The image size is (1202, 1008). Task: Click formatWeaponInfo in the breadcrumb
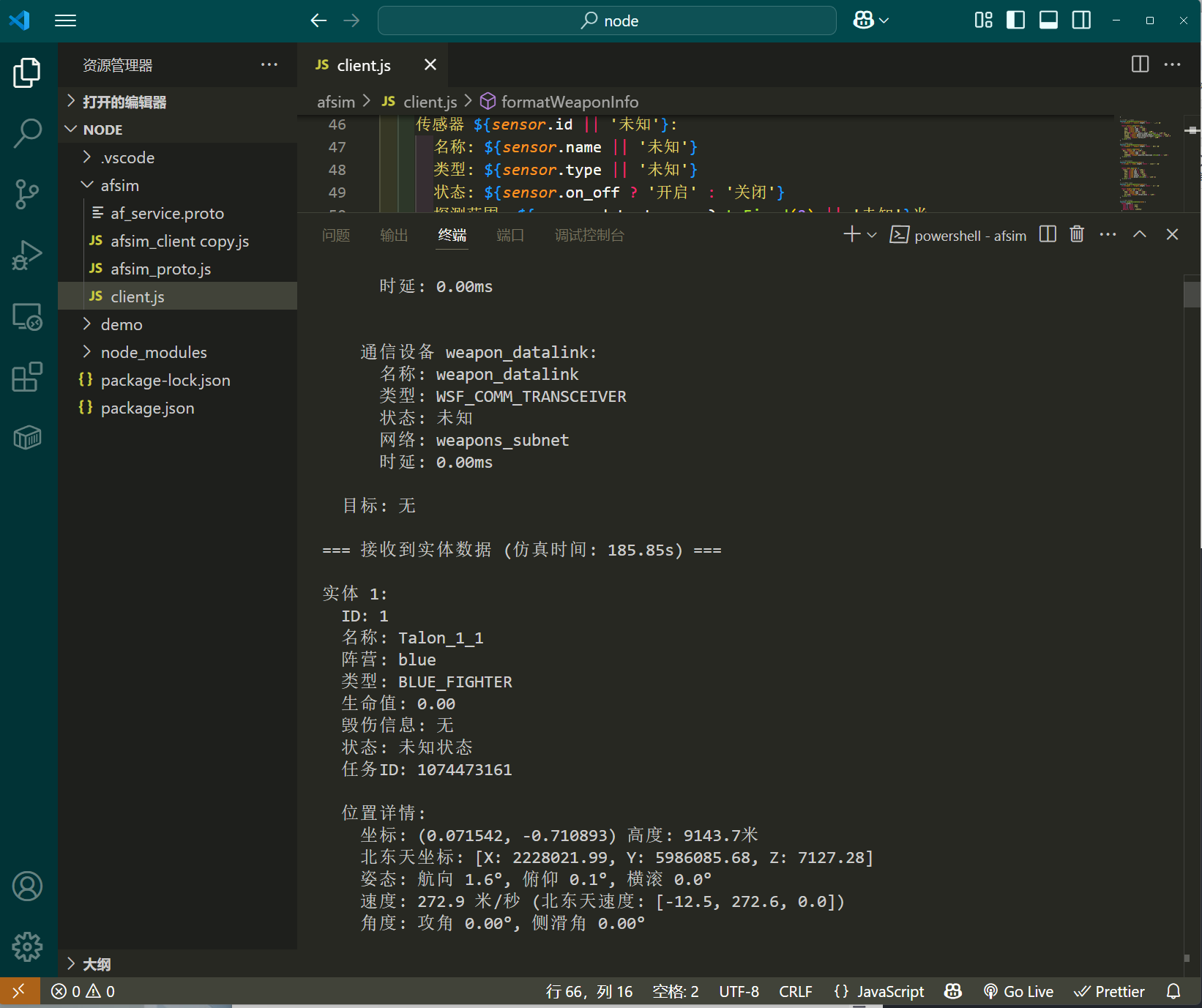point(570,102)
